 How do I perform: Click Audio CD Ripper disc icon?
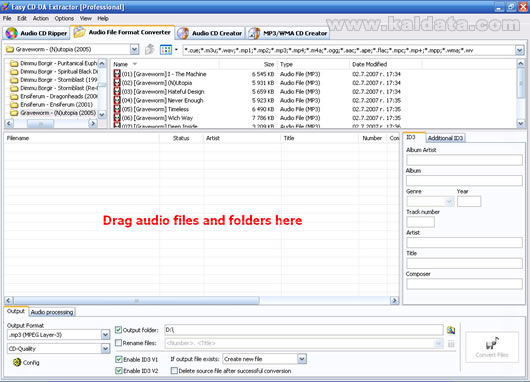pyautogui.click(x=11, y=33)
